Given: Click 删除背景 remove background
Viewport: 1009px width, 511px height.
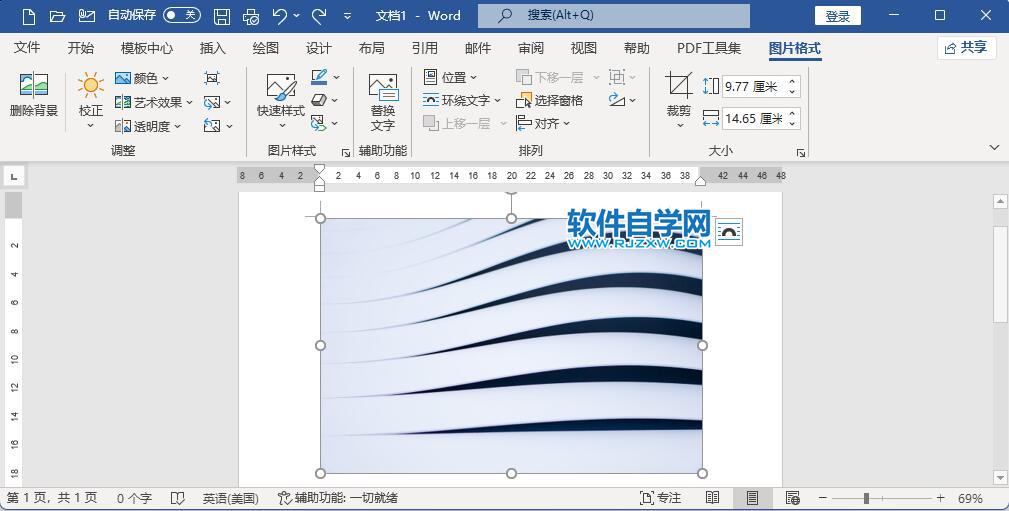Looking at the screenshot, I should pos(33,95).
